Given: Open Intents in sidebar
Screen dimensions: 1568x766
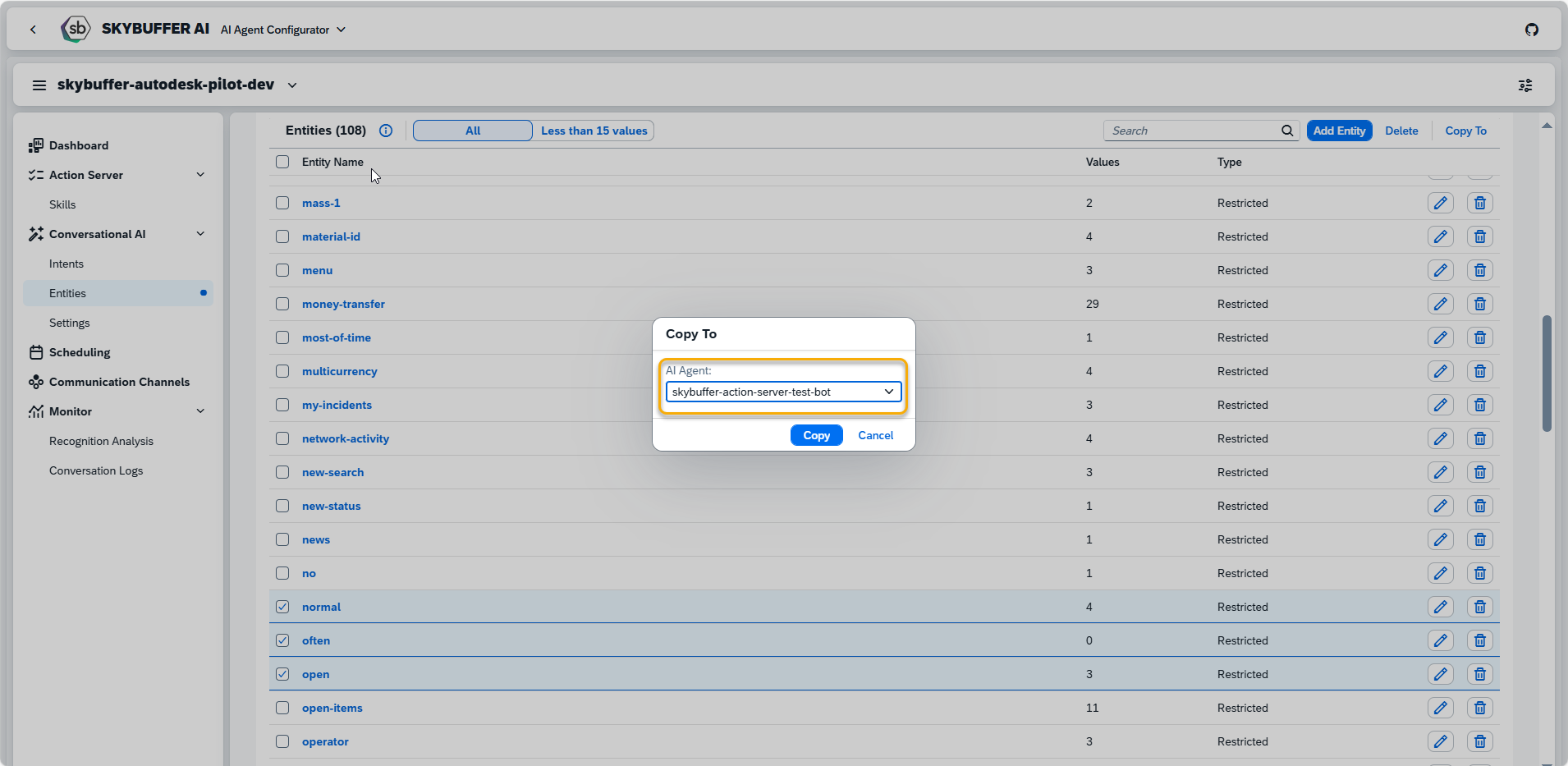Looking at the screenshot, I should 66,264.
